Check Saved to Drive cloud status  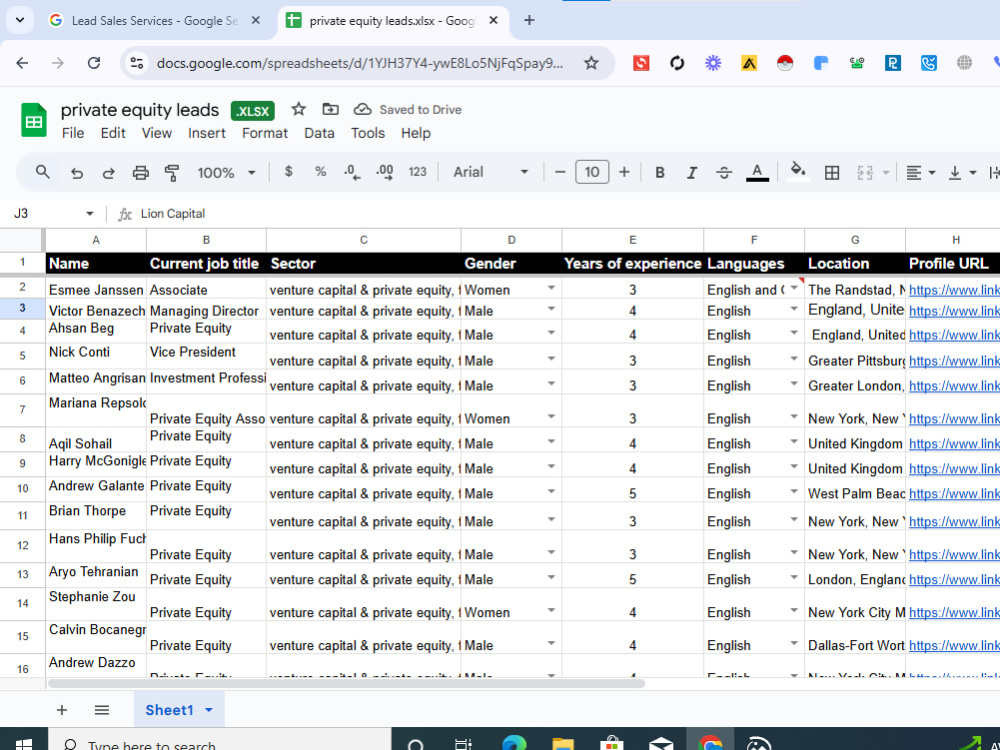click(408, 110)
